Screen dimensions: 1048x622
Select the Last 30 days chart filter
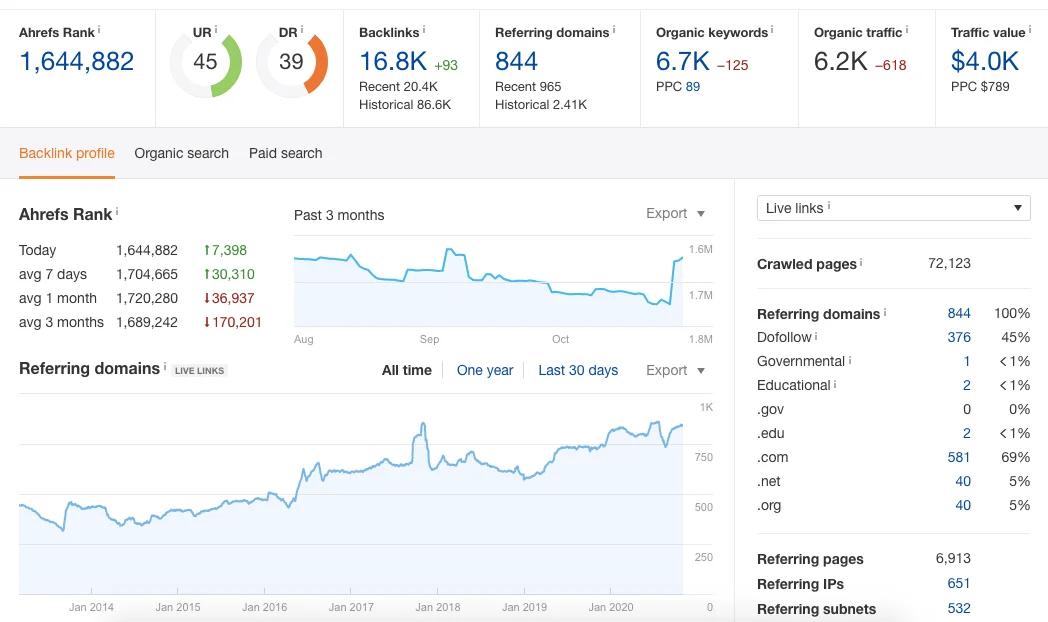pos(578,370)
